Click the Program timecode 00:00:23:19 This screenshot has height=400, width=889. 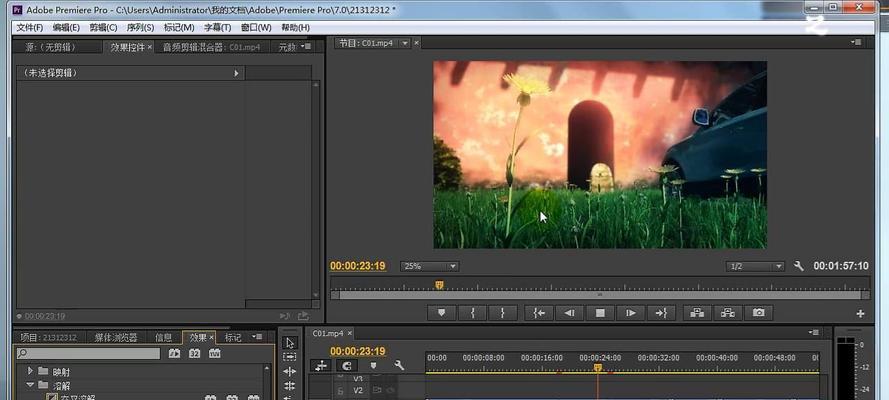(x=358, y=266)
